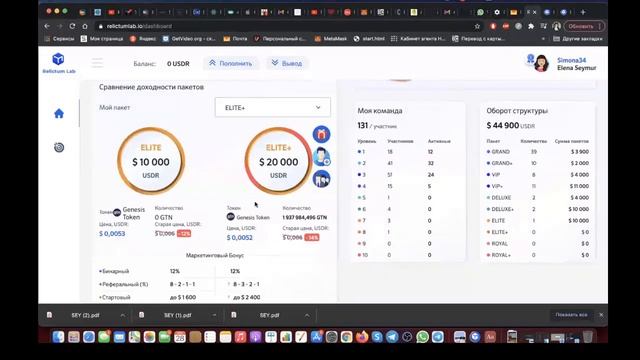Open Finder in the Dock
Image resolution: width=640 pixels, height=360 pixels.
(x=58, y=337)
